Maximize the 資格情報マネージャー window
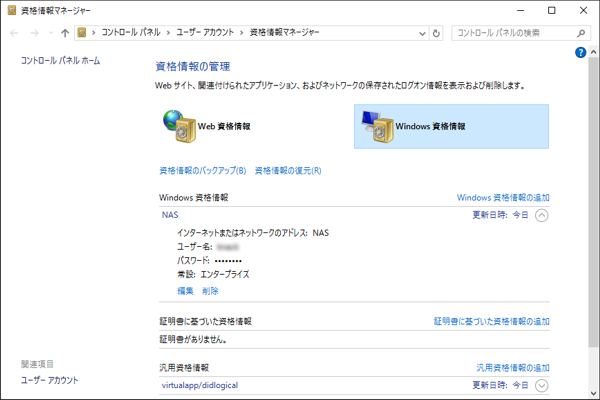This screenshot has width=600, height=400. (x=552, y=10)
